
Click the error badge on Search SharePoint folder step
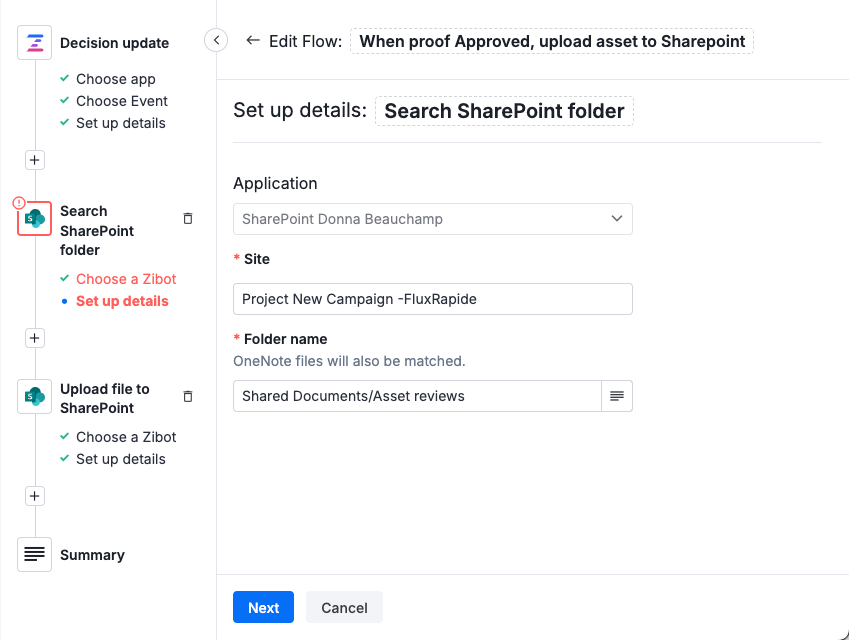[x=18, y=202]
